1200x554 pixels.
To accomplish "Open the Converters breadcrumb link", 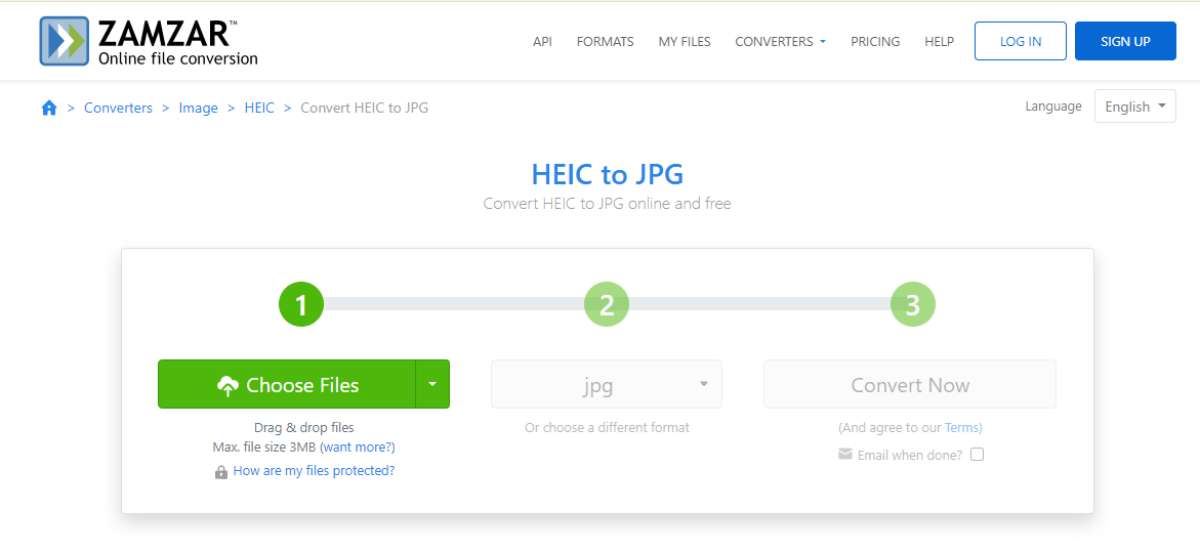I will click(x=118, y=107).
